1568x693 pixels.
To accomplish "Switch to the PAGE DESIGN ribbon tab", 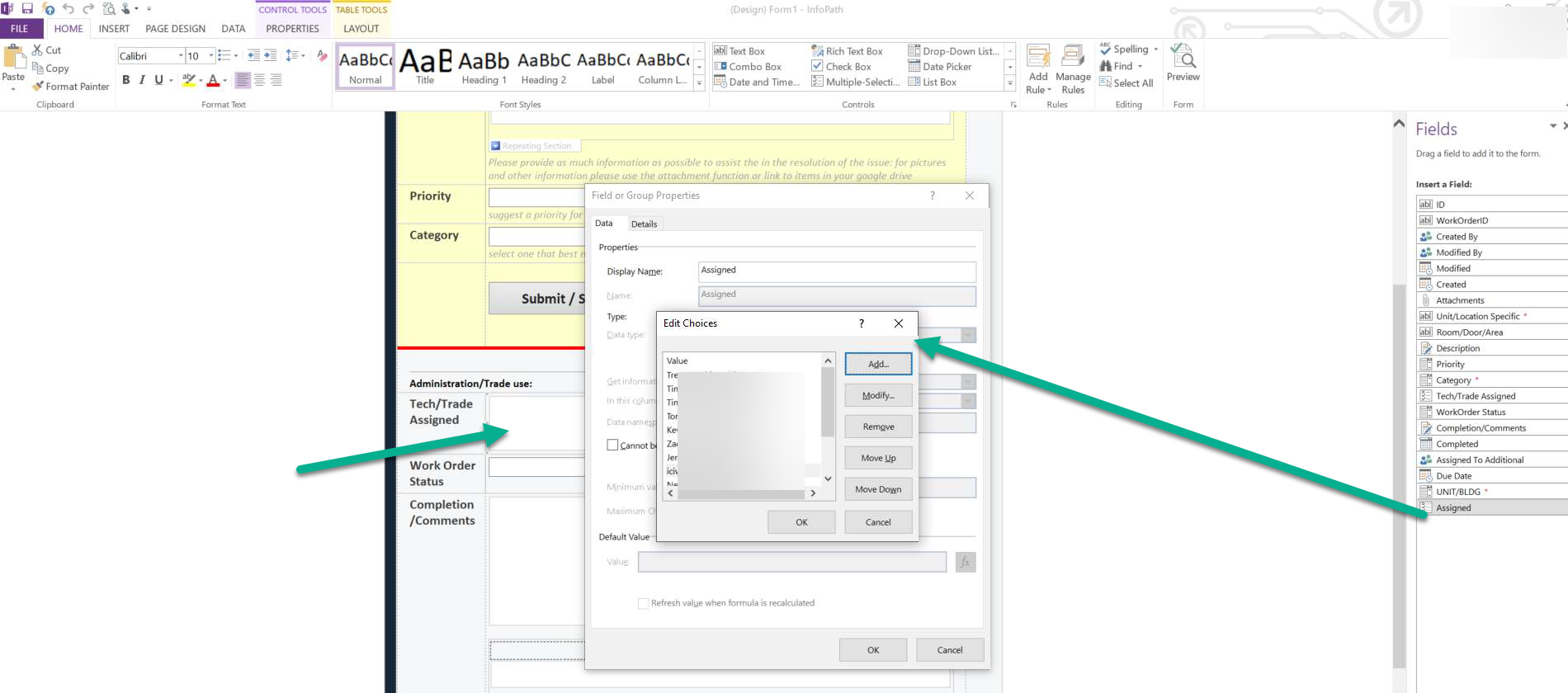I will point(176,29).
